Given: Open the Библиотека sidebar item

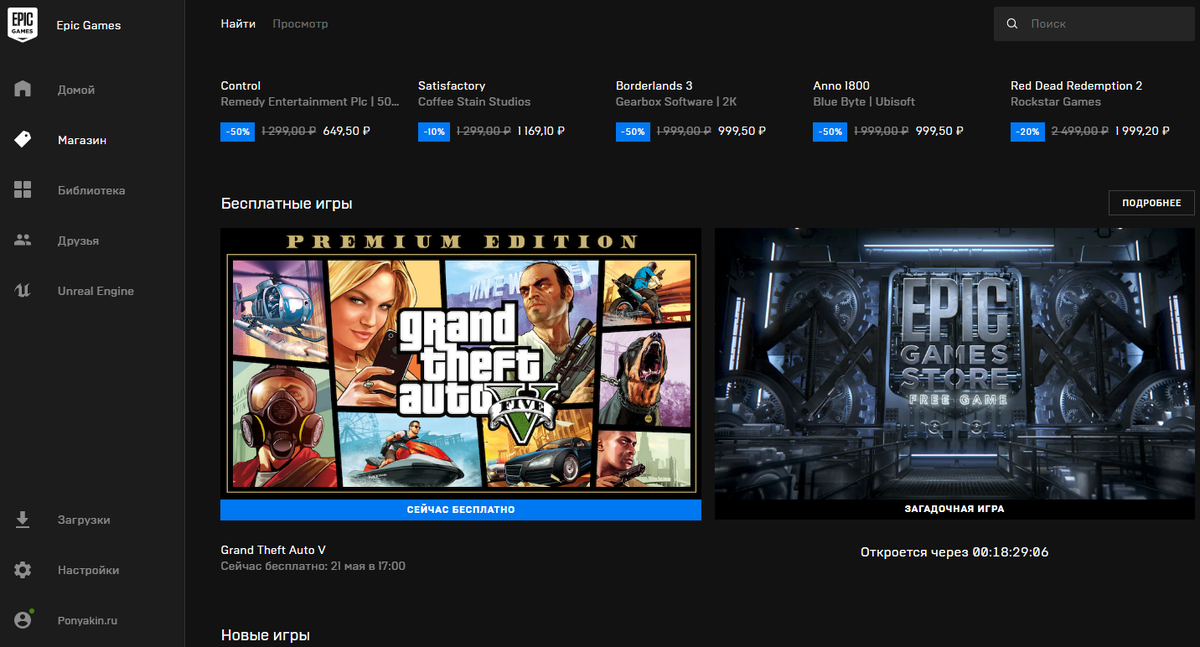Looking at the screenshot, I should (91, 191).
